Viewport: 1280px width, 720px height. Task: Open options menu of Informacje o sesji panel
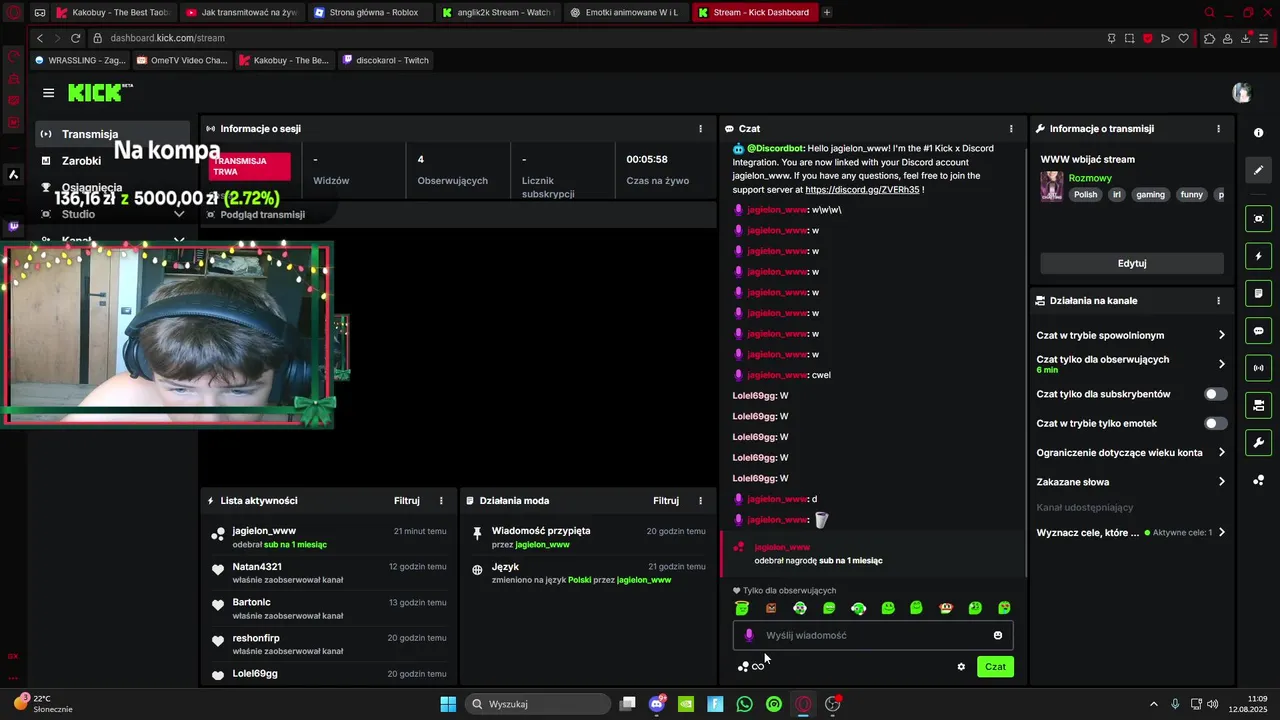(x=700, y=129)
